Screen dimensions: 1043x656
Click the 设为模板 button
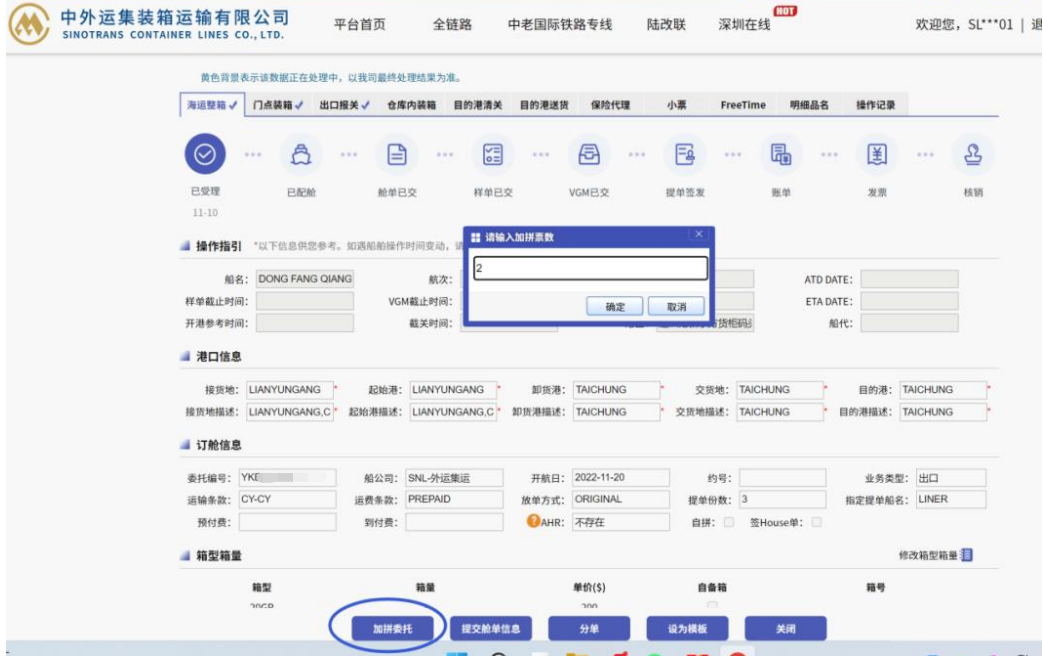pyautogui.click(x=687, y=628)
